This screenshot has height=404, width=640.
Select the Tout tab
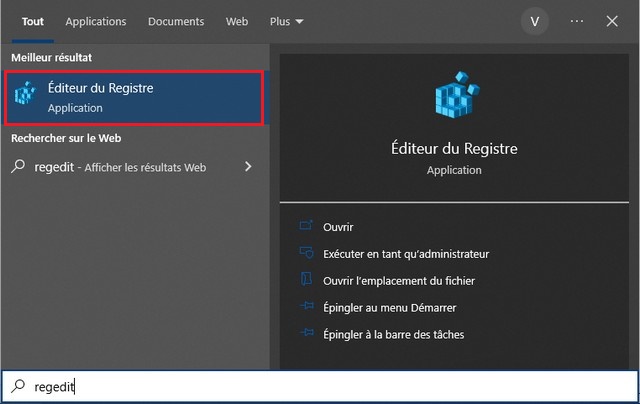(32, 21)
